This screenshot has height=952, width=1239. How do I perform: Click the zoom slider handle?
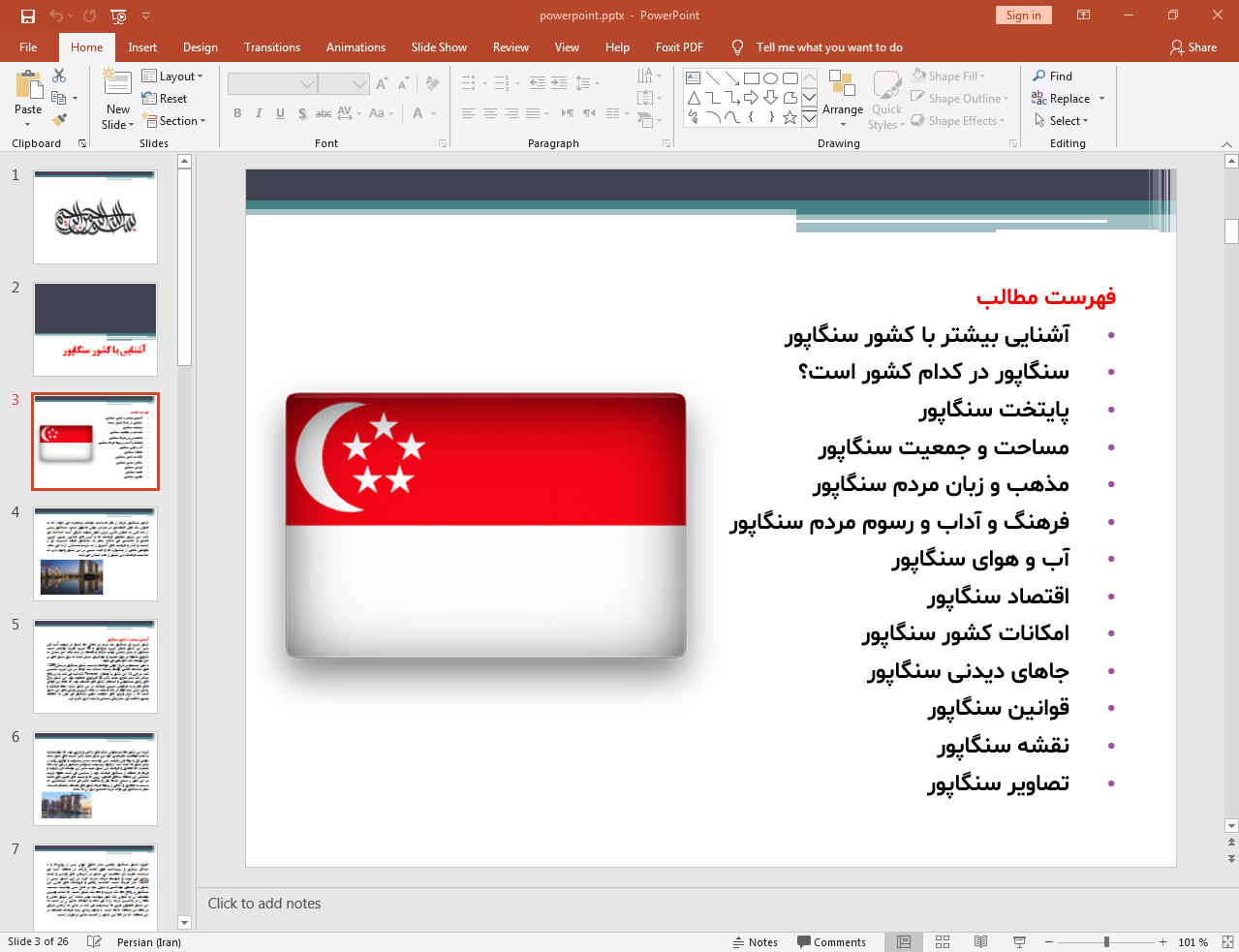(1106, 941)
